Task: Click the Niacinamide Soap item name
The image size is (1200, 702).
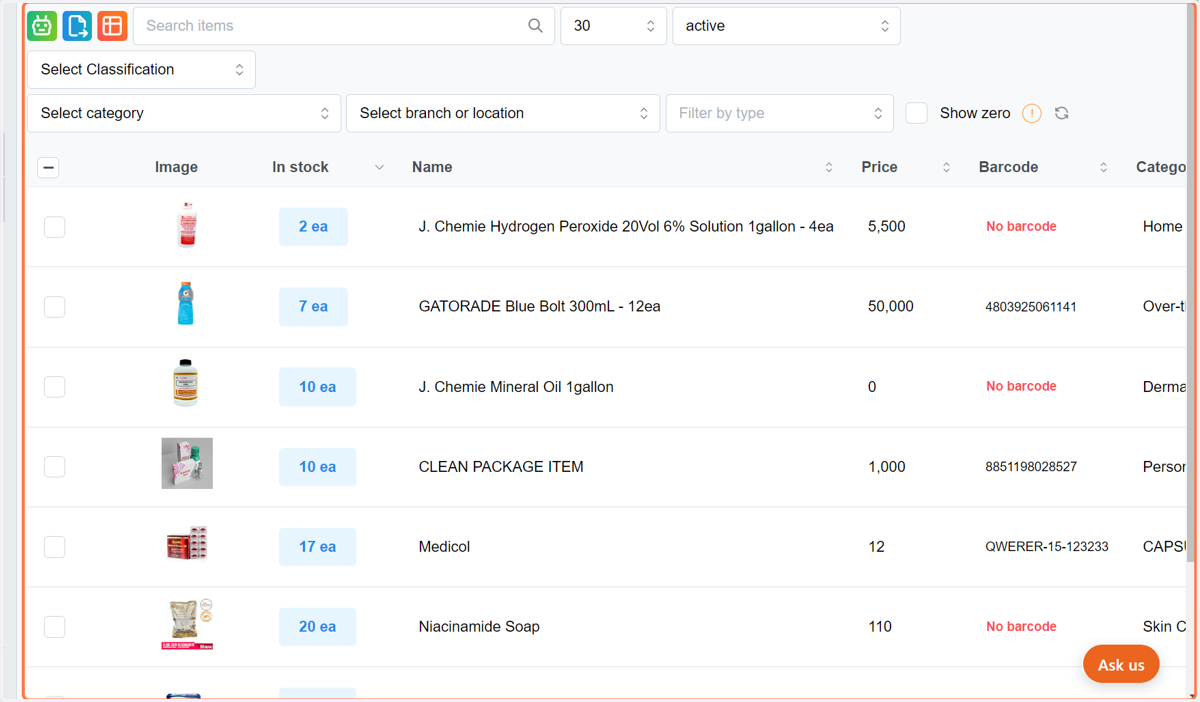Action: point(479,627)
